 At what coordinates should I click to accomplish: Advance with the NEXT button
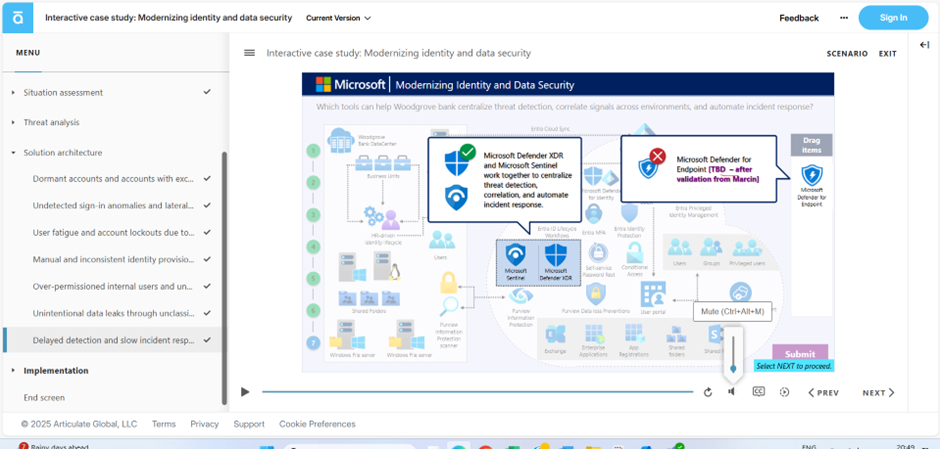[x=878, y=393]
